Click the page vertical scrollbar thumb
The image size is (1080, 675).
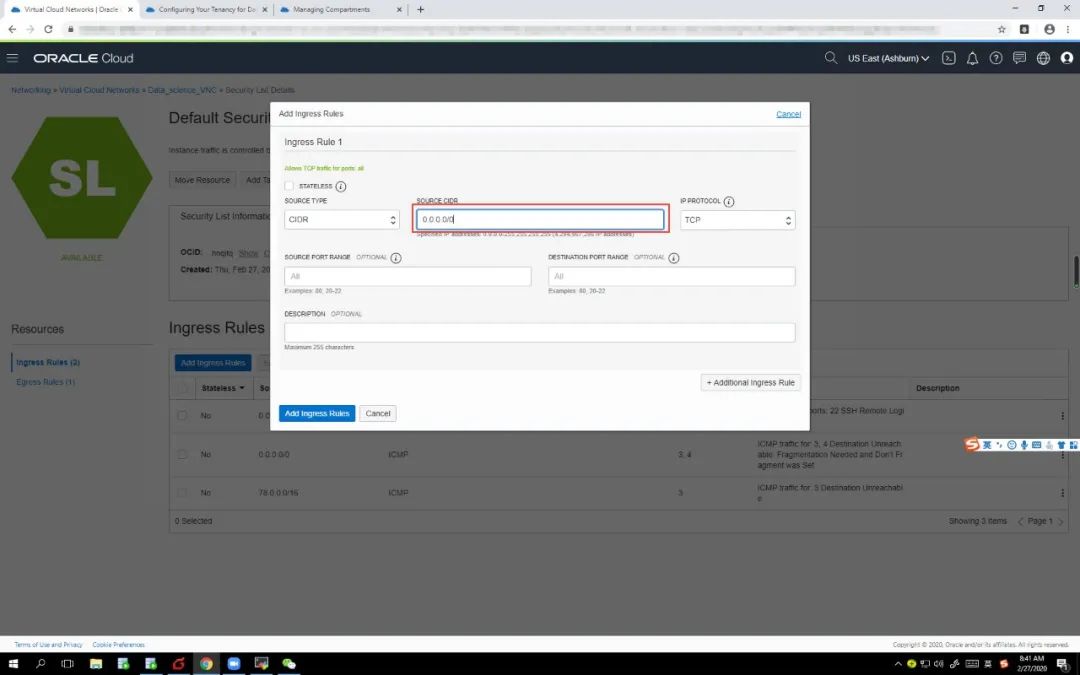(1076, 272)
